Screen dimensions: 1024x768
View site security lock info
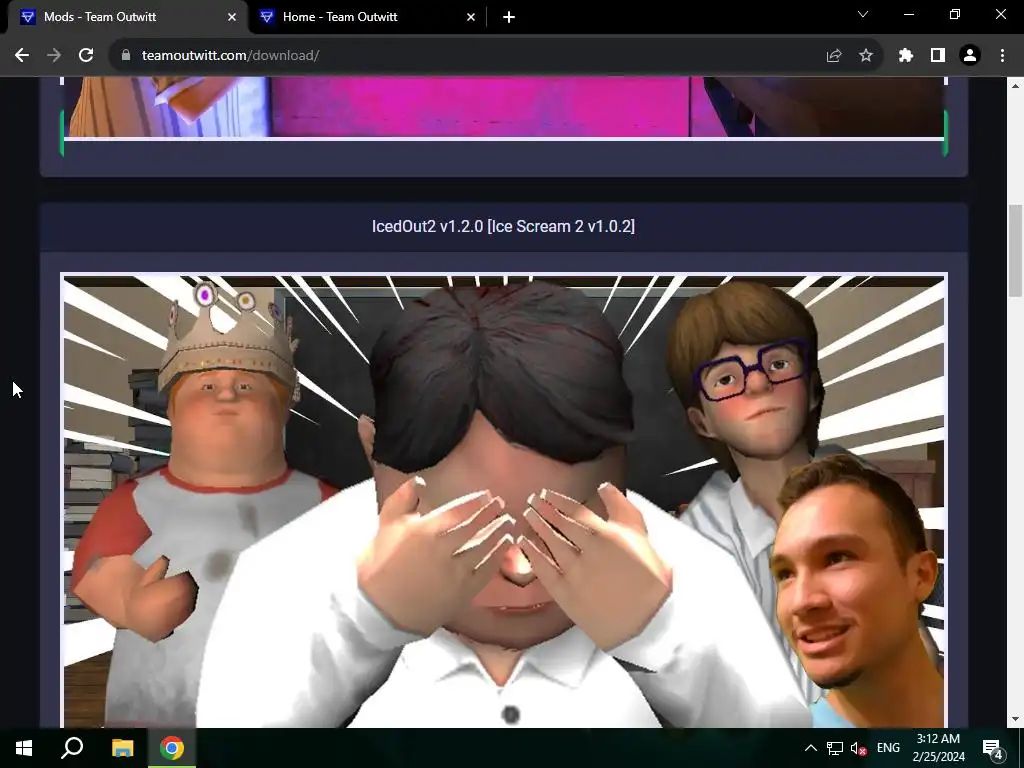coord(126,56)
